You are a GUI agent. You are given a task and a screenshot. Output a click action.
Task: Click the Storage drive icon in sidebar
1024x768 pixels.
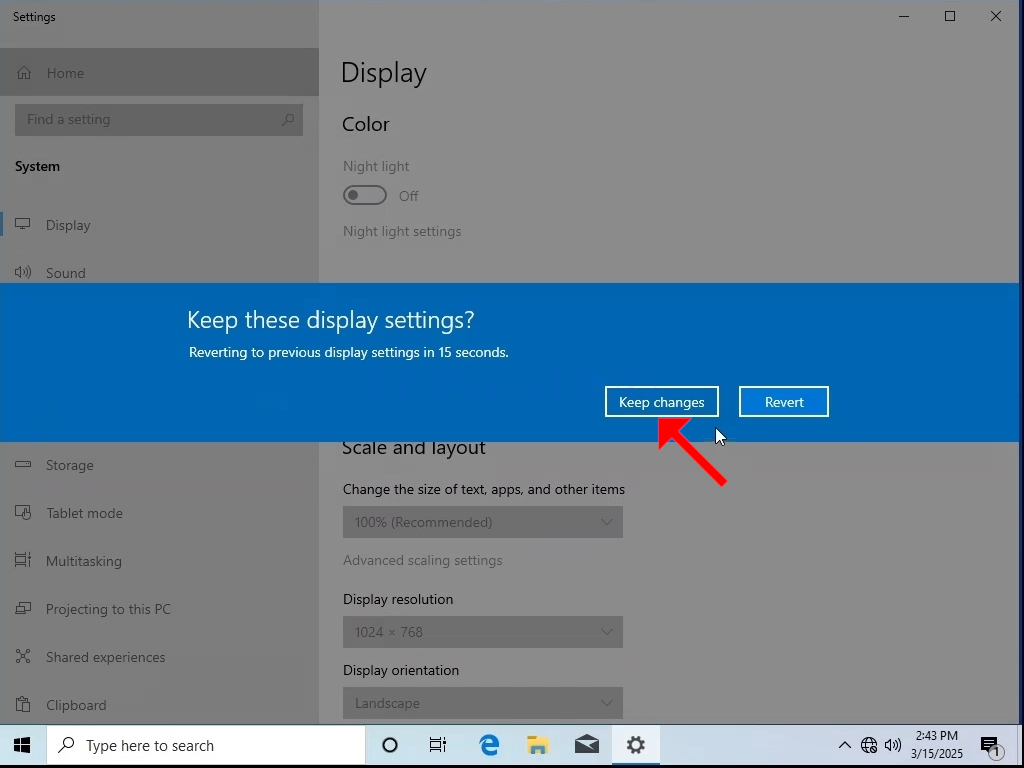[x=23, y=464]
